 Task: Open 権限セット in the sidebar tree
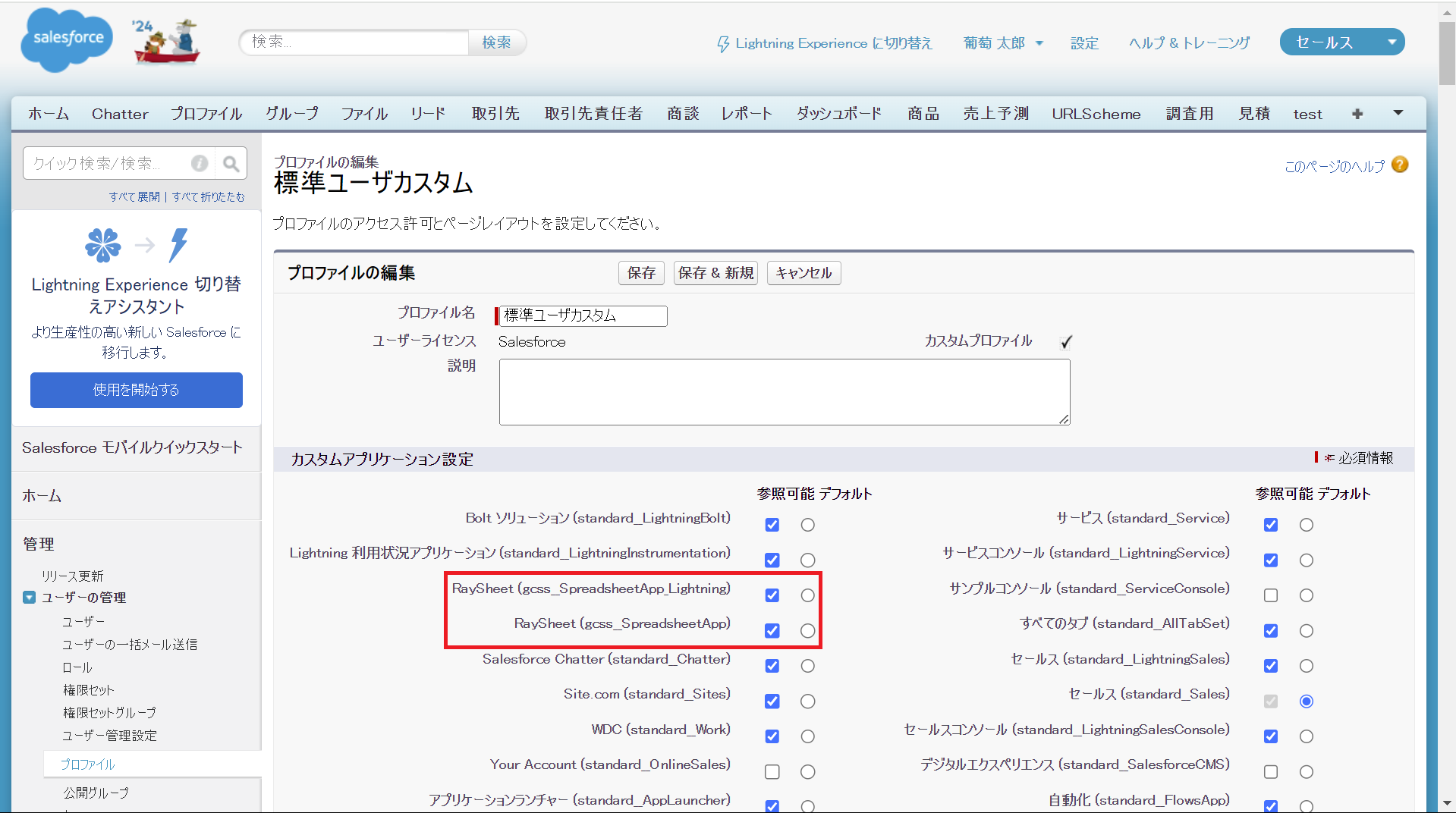(x=88, y=690)
